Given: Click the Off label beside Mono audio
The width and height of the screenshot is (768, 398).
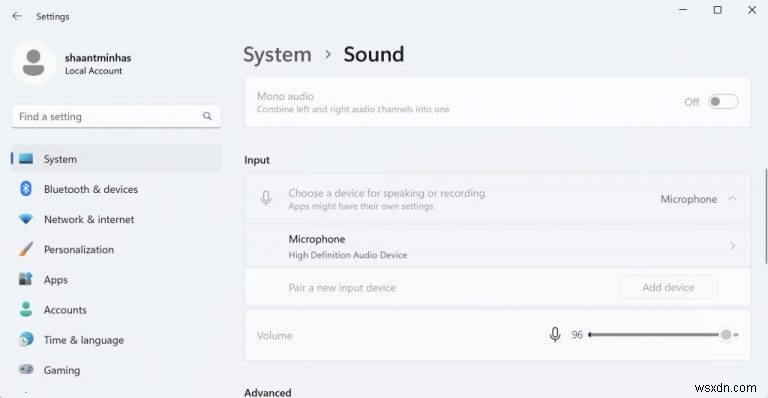Looking at the screenshot, I should click(692, 102).
